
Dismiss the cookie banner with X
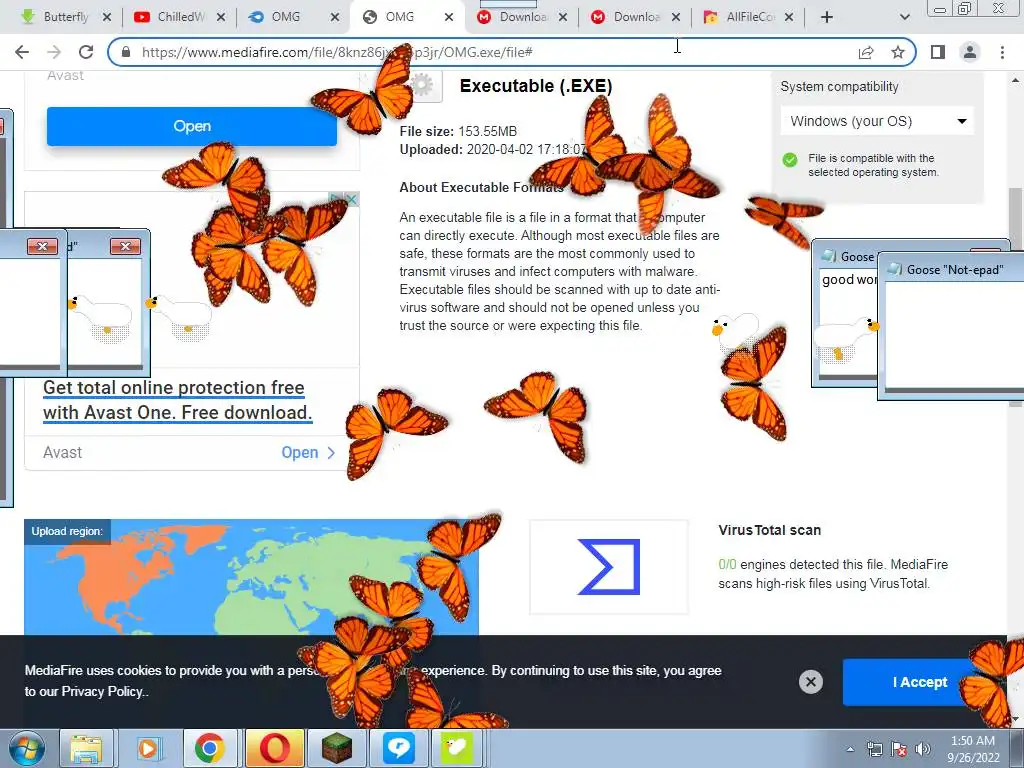[x=810, y=682]
